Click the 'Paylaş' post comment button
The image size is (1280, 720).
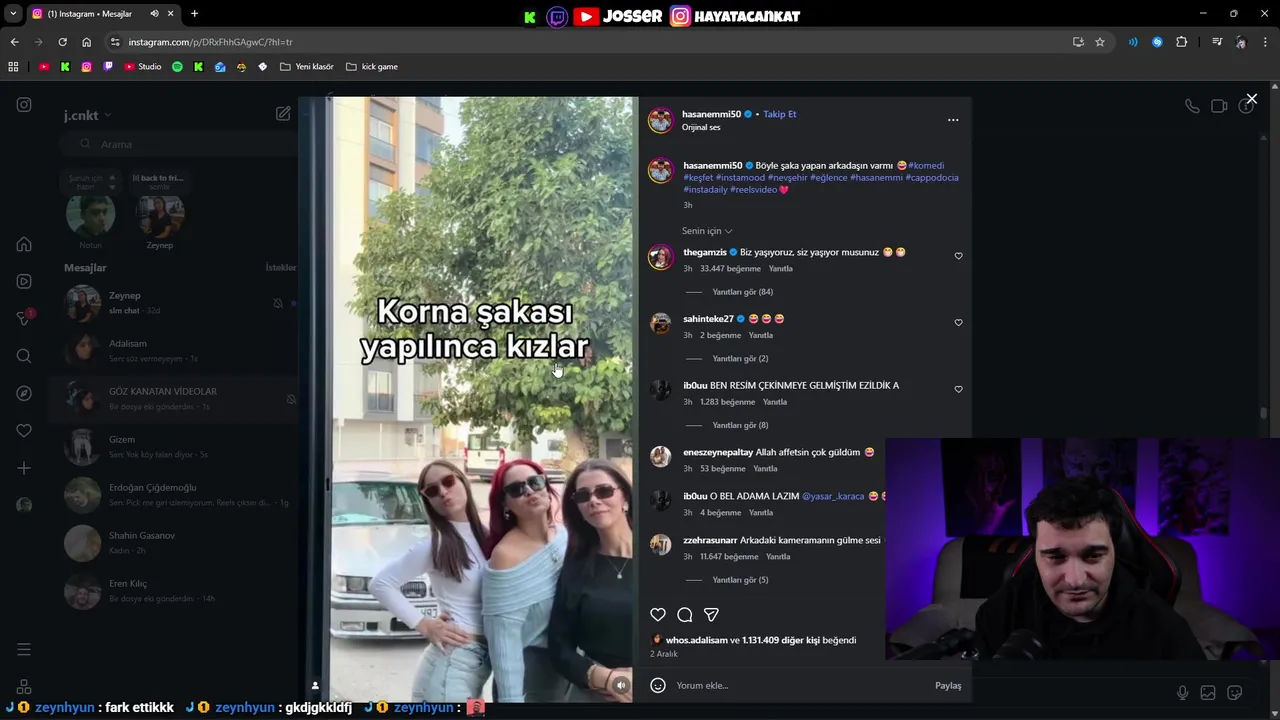948,686
